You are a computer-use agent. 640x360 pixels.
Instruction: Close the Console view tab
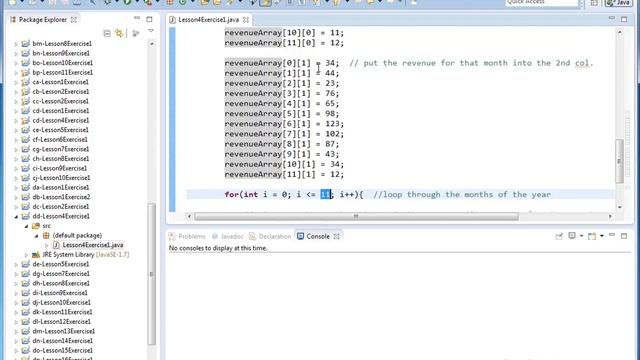[x=336, y=236]
